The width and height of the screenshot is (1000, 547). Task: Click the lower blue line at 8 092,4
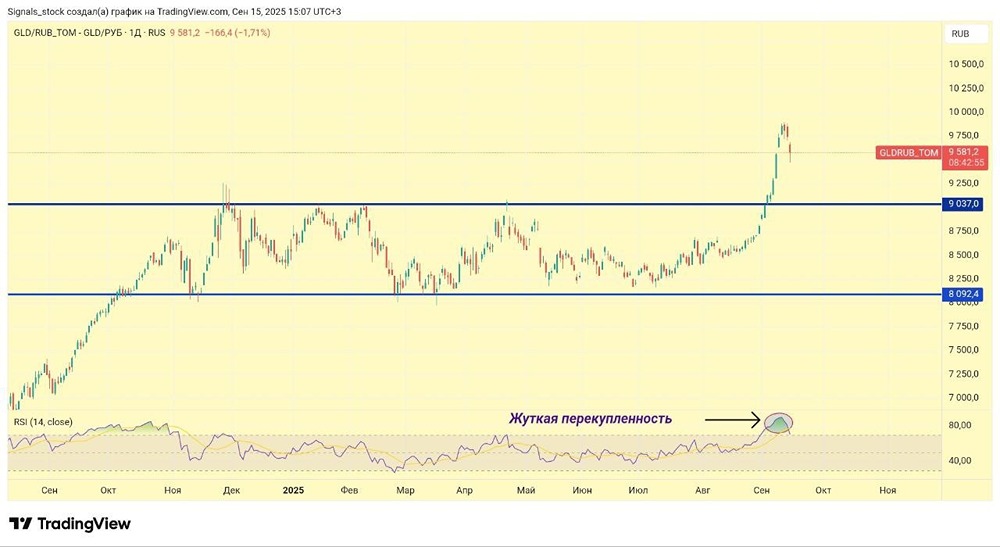point(474,295)
